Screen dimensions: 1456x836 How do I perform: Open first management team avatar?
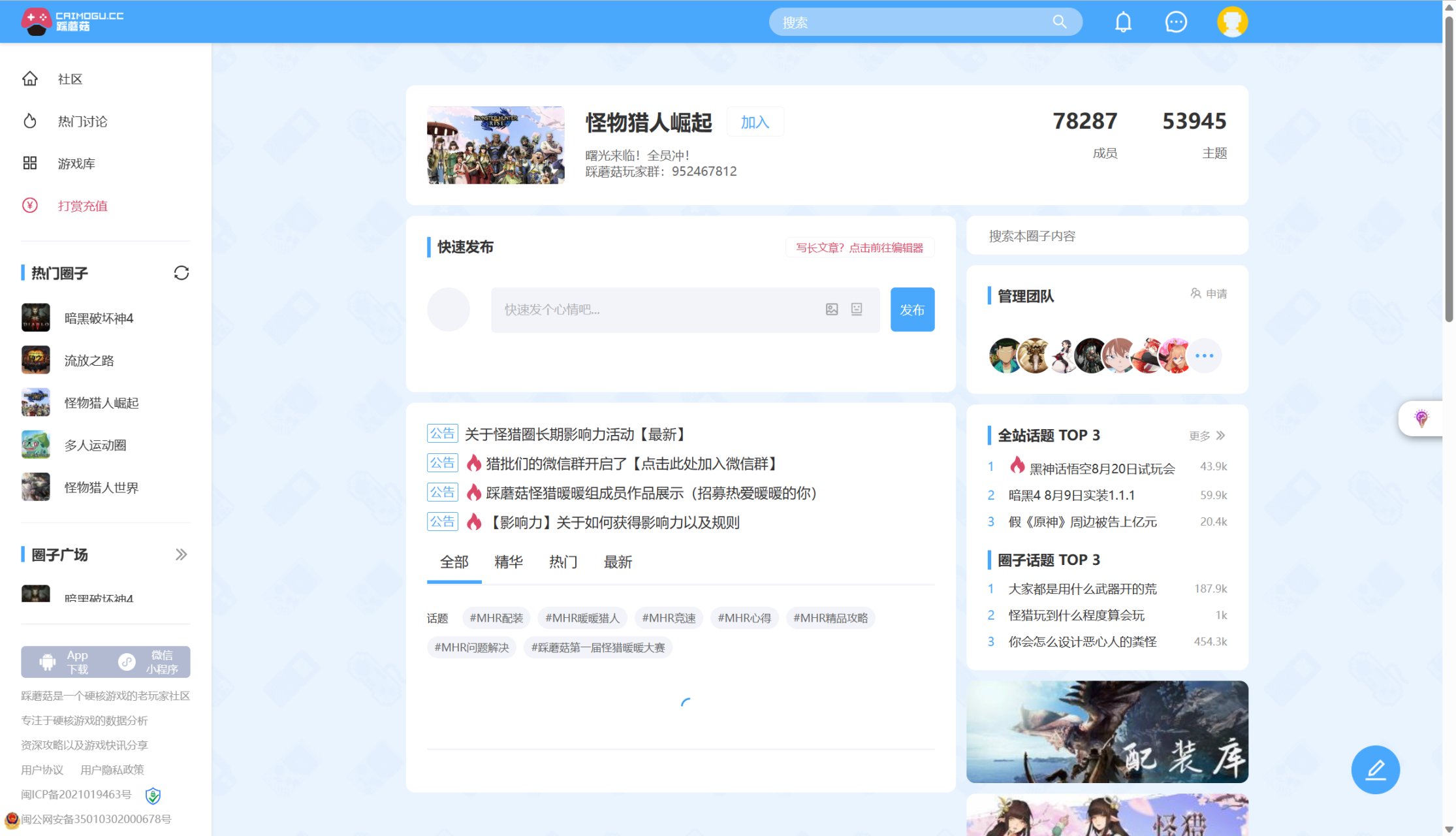coord(1005,356)
